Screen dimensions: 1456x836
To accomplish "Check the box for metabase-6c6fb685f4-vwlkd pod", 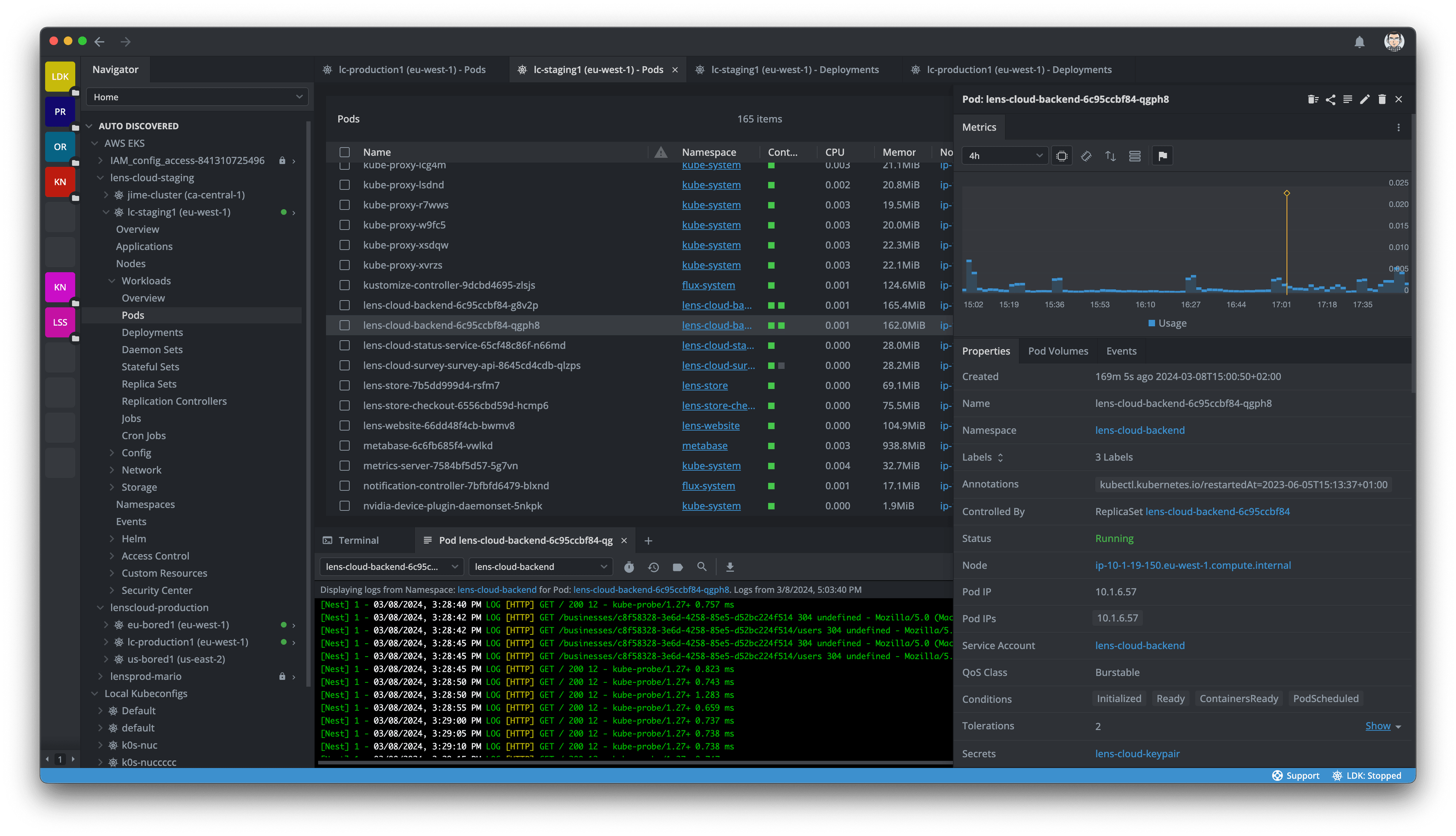I will pos(345,445).
